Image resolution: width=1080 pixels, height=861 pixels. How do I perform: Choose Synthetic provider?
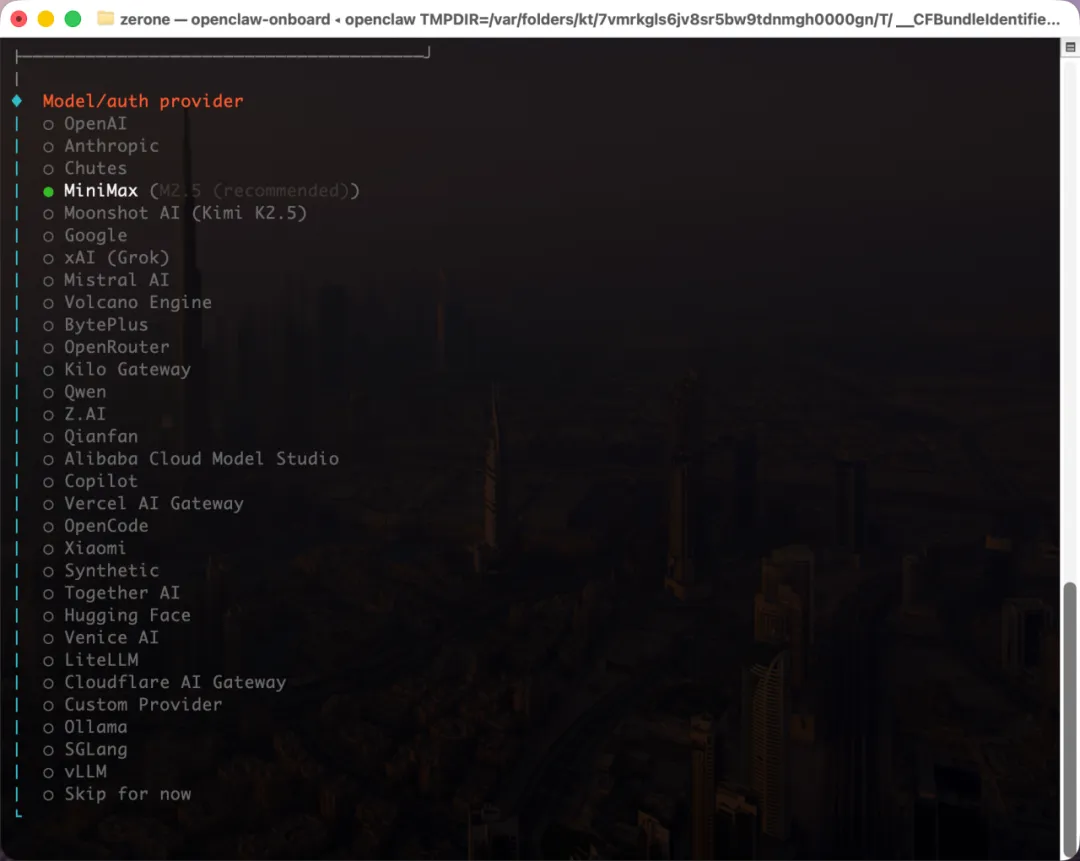[101, 571]
